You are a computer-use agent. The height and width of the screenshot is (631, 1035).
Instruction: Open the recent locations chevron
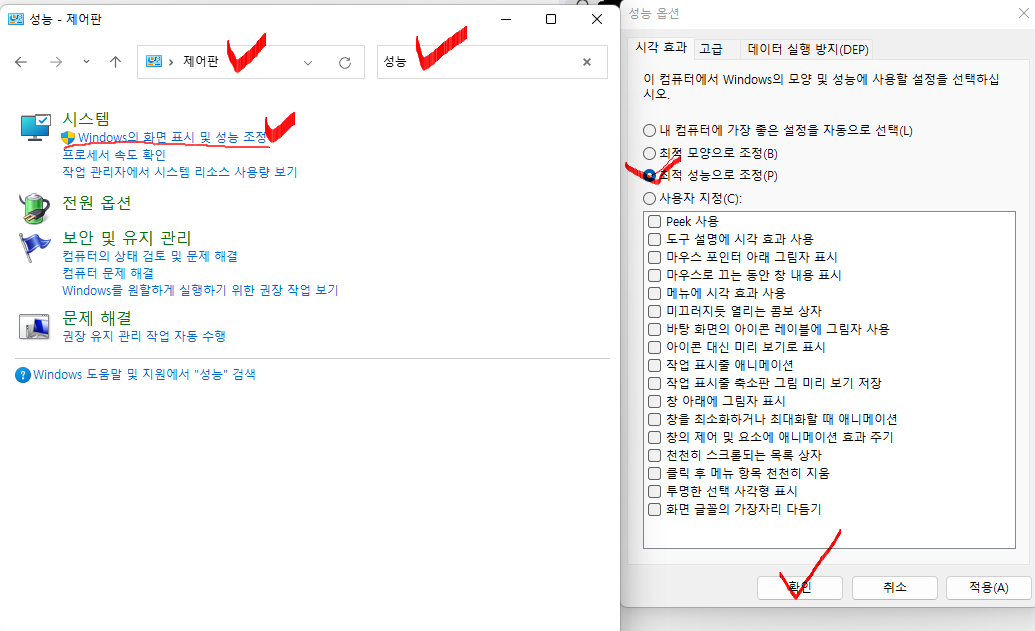click(86, 61)
